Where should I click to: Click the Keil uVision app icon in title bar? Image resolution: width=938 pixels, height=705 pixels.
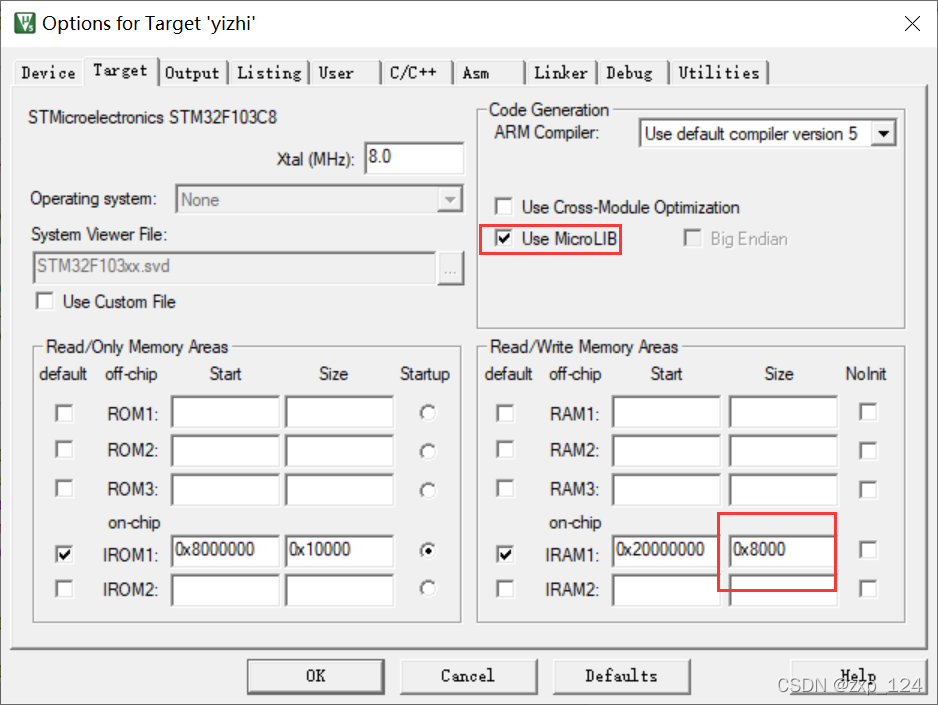coord(25,23)
